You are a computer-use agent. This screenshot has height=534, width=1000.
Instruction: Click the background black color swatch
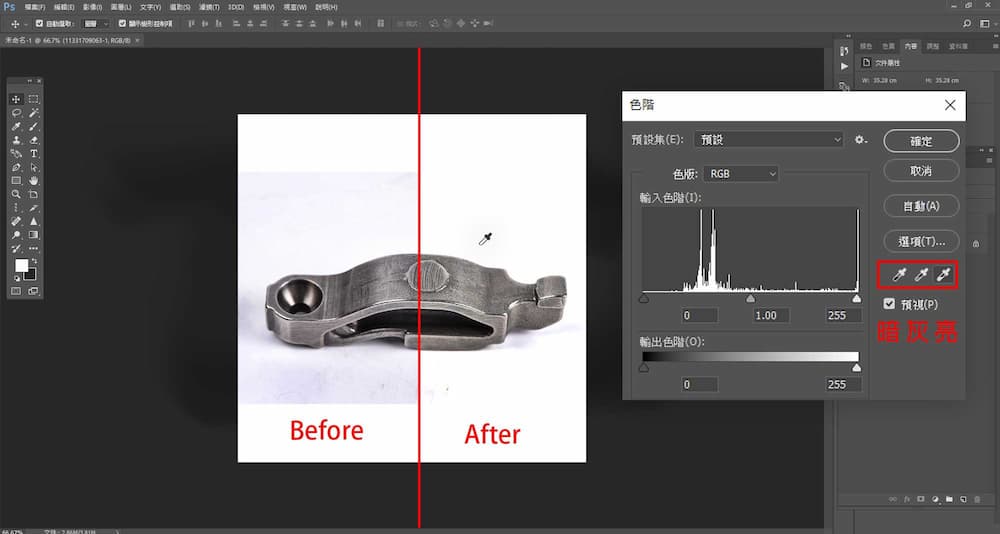click(x=31, y=275)
